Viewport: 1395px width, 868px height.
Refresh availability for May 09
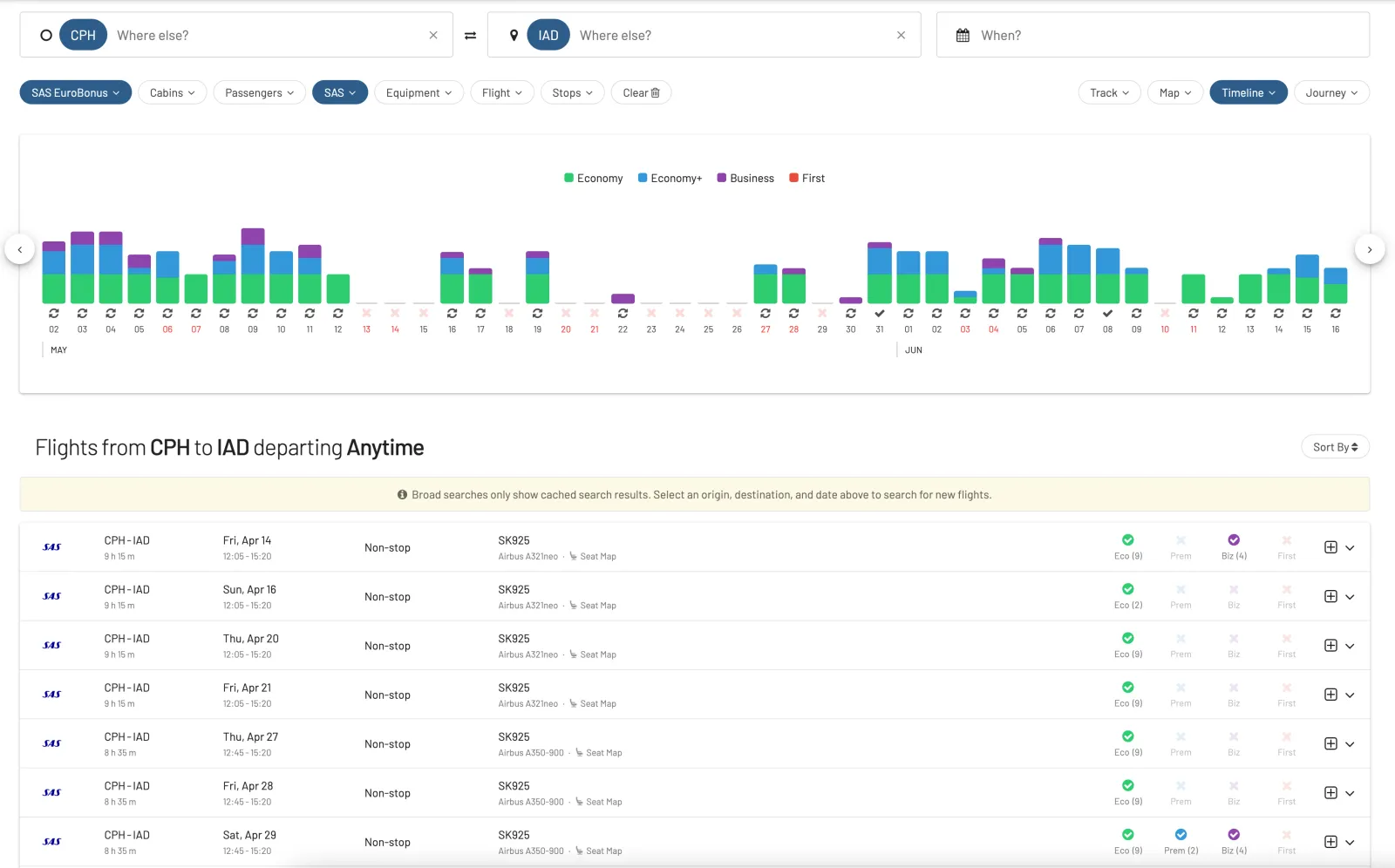pyautogui.click(x=253, y=313)
